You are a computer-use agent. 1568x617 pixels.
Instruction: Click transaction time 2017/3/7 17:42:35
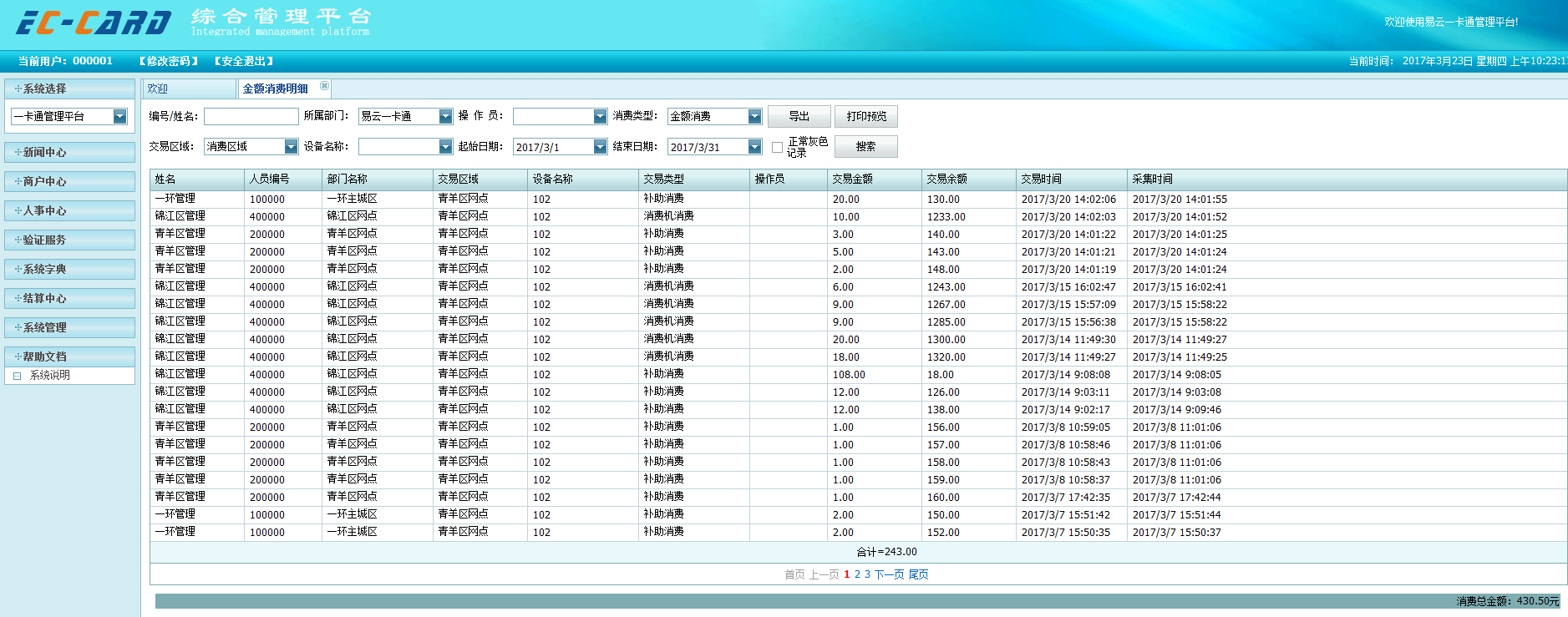click(1065, 498)
